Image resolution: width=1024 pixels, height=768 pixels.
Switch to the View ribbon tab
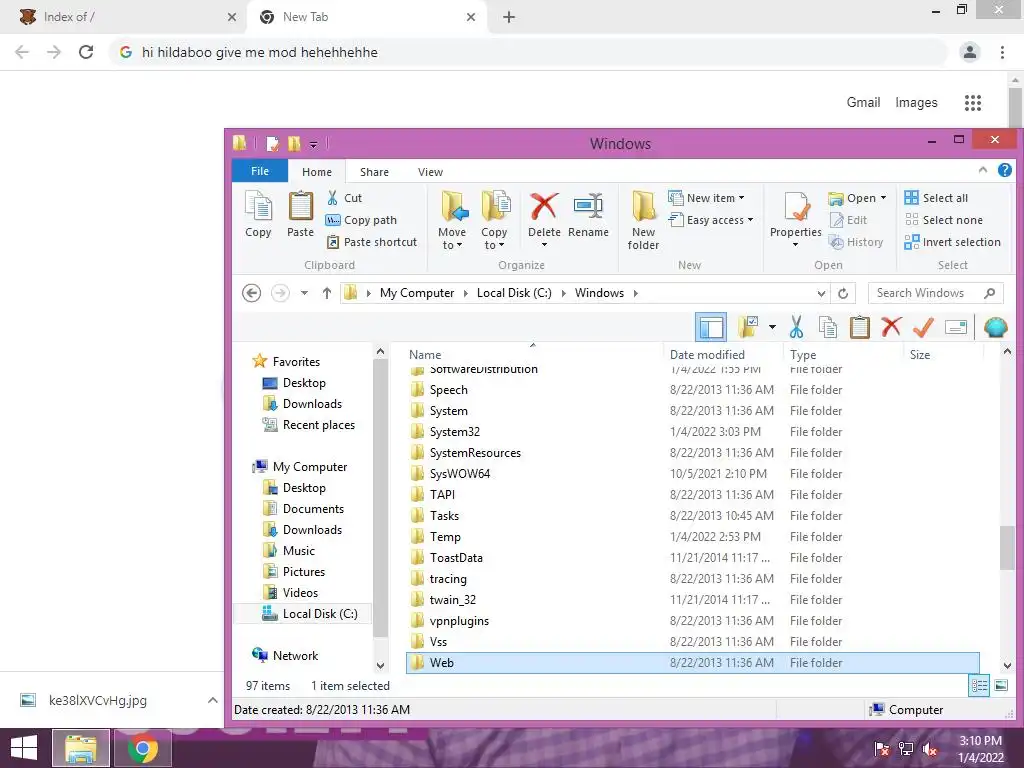pos(430,172)
